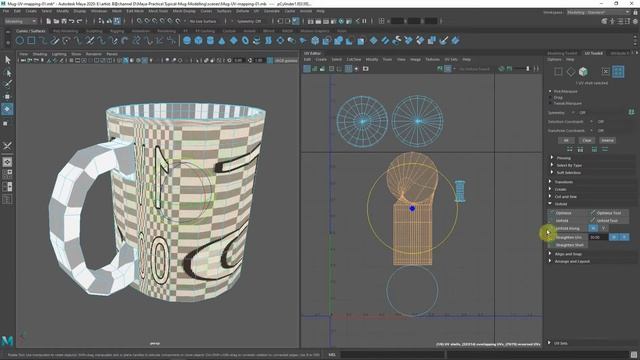Open the Mesh Tools menu
This screenshot has width=640, height=360.
(x=158, y=11)
